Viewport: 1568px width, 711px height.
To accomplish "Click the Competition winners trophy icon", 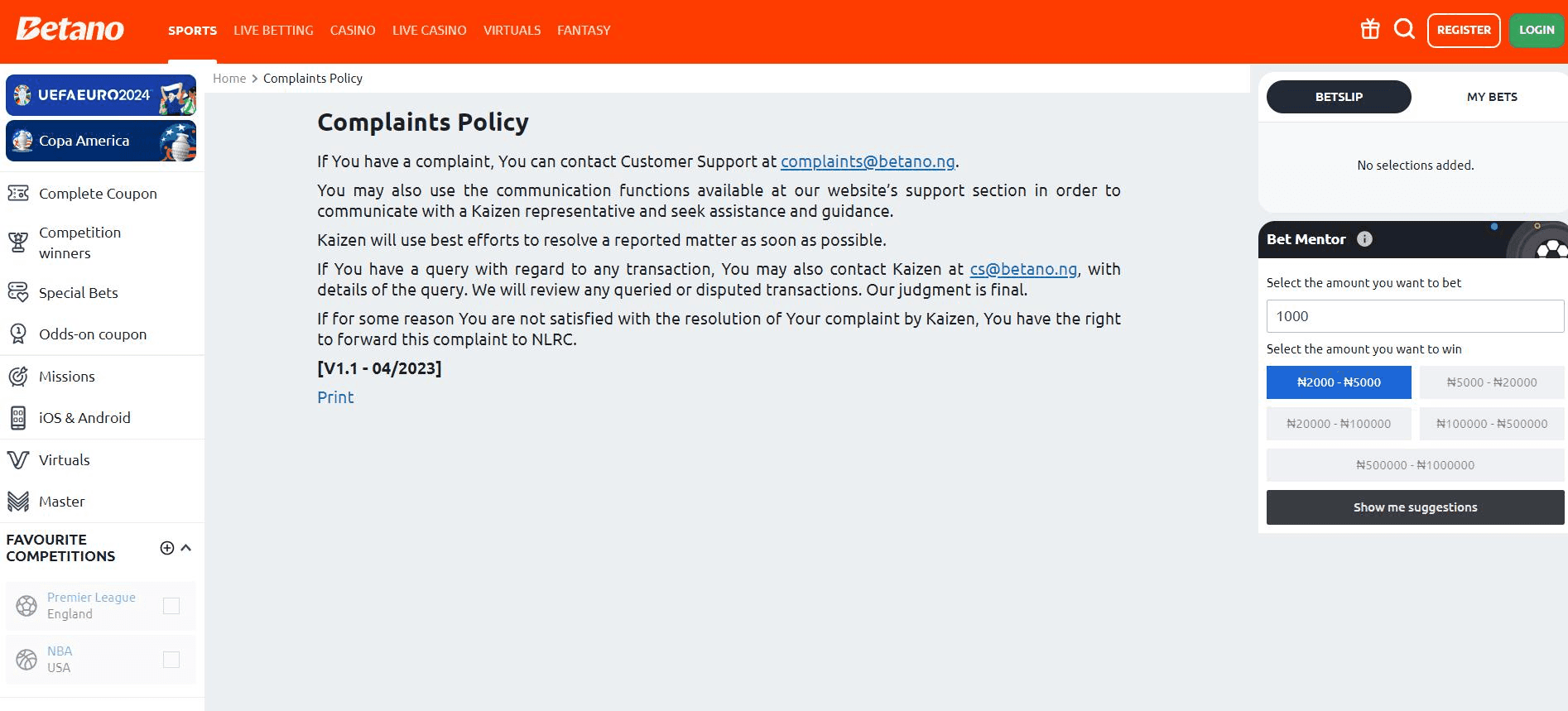I will pyautogui.click(x=18, y=243).
